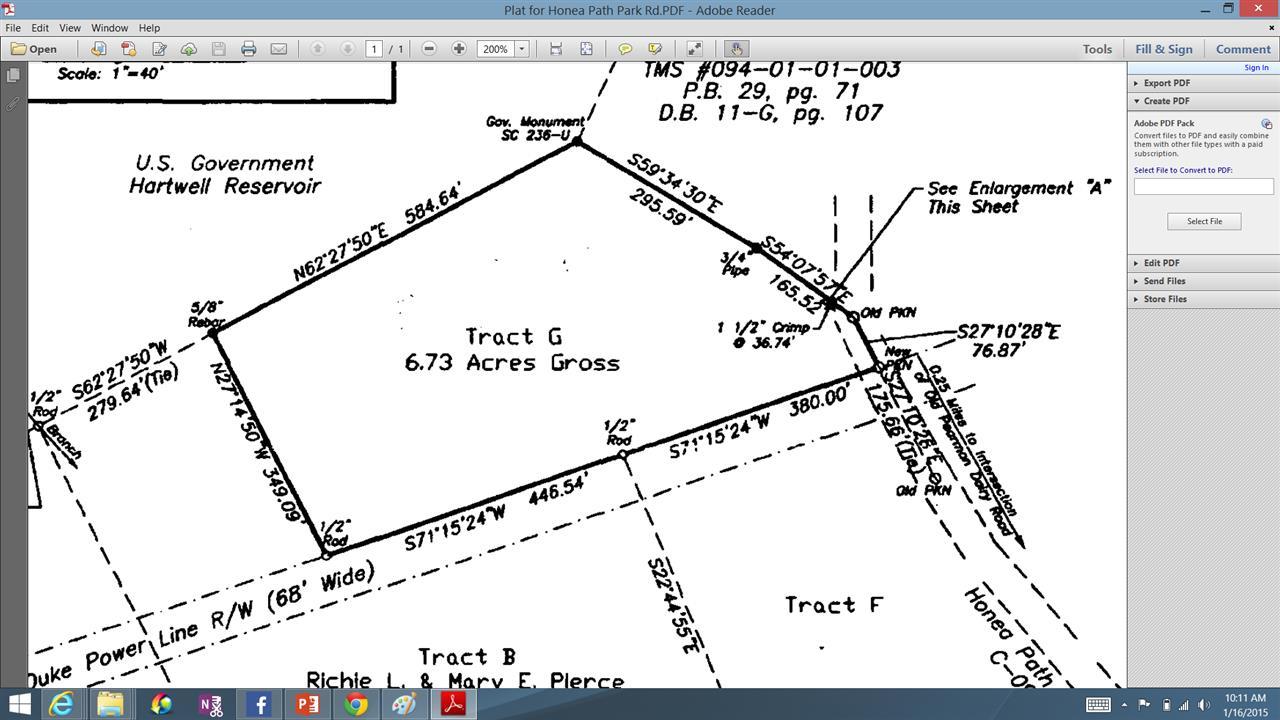This screenshot has height=720, width=1280.
Task: Open the zoom level dropdown arrow
Action: point(521,48)
